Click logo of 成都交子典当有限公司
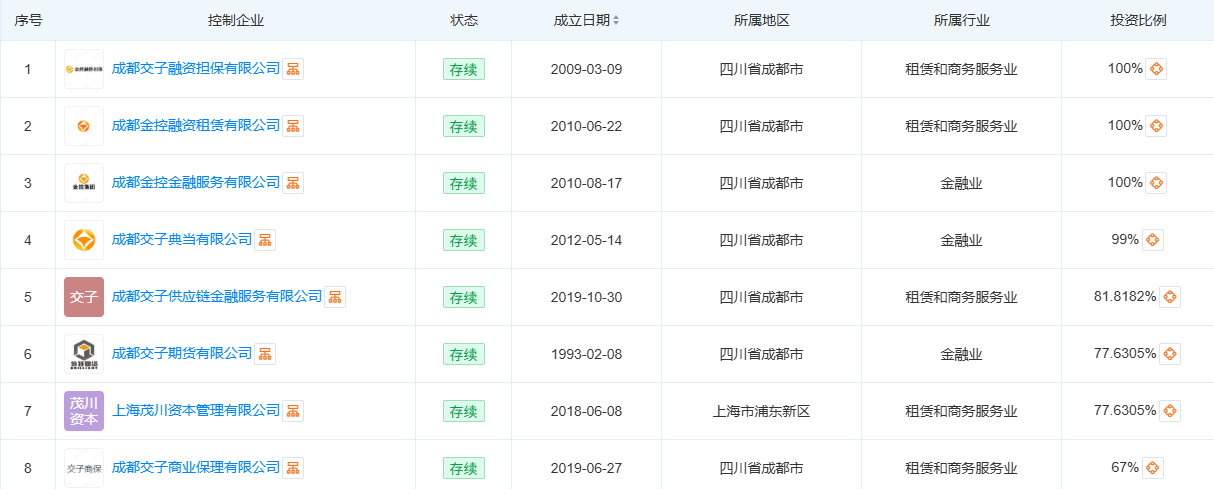The width and height of the screenshot is (1214, 489). pos(84,240)
